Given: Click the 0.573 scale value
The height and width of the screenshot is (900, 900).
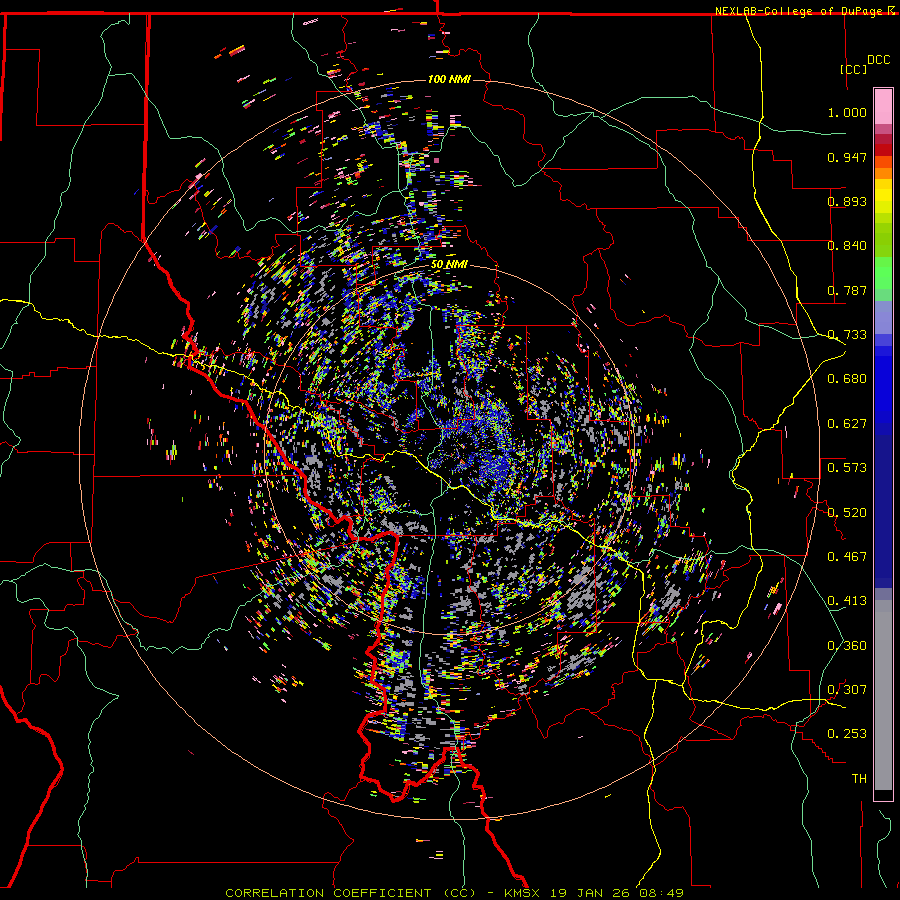Looking at the screenshot, I should (x=847, y=468).
